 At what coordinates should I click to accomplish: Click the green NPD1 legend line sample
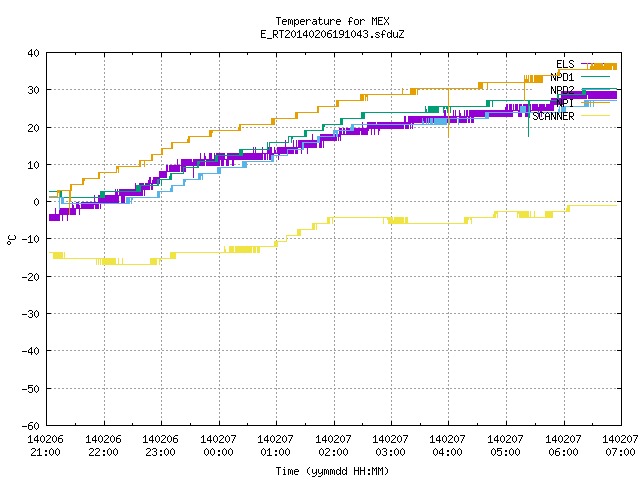[596, 76]
